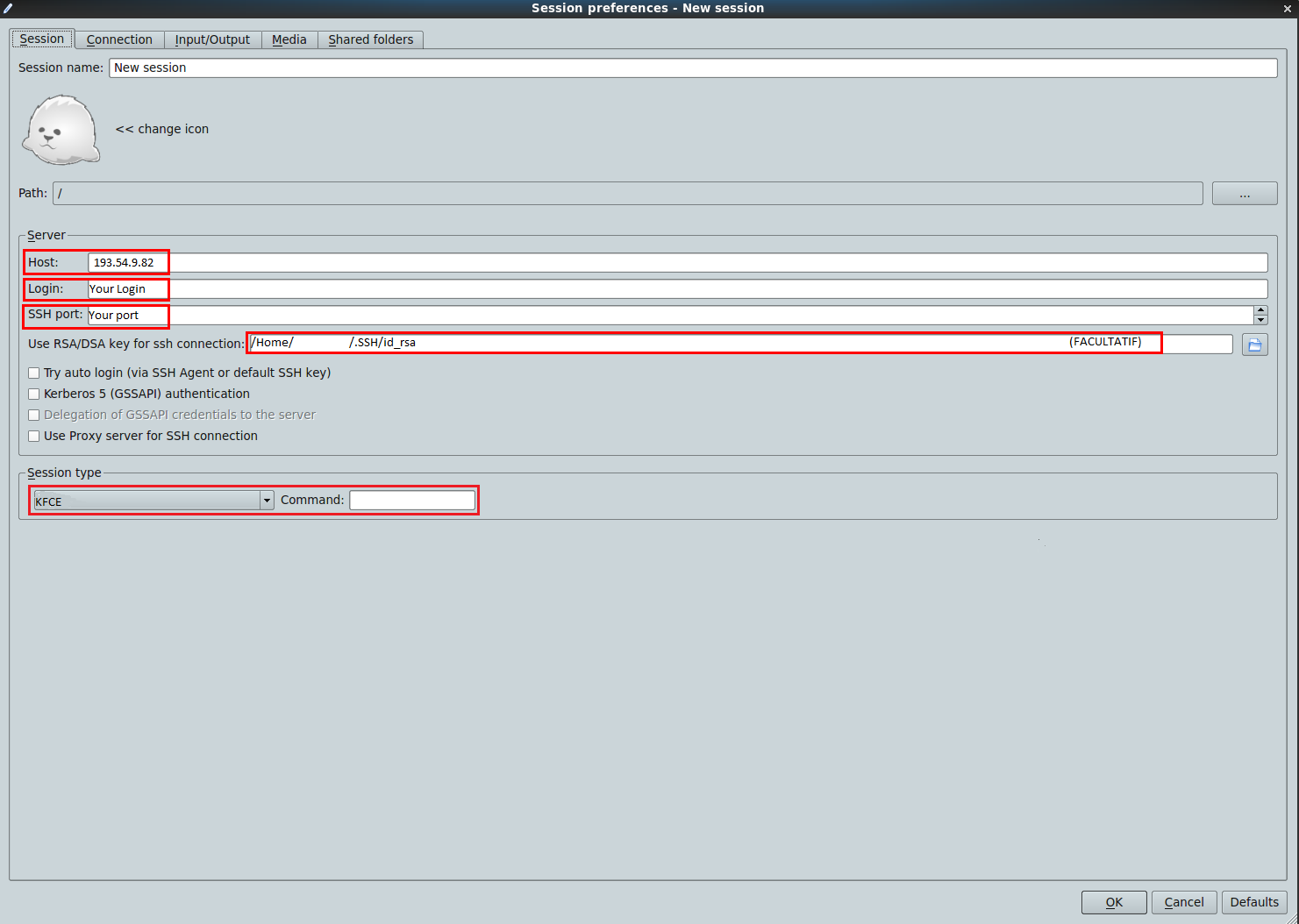1299x924 pixels.
Task: Click the seal session icon image
Action: [x=61, y=130]
